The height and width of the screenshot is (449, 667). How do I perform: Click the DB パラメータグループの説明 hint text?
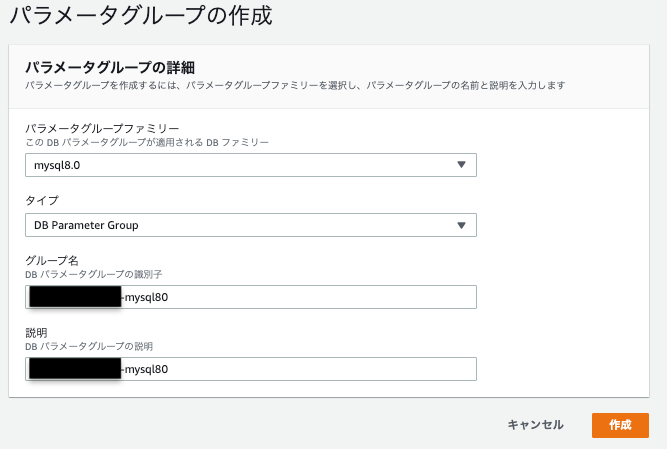pos(89,347)
